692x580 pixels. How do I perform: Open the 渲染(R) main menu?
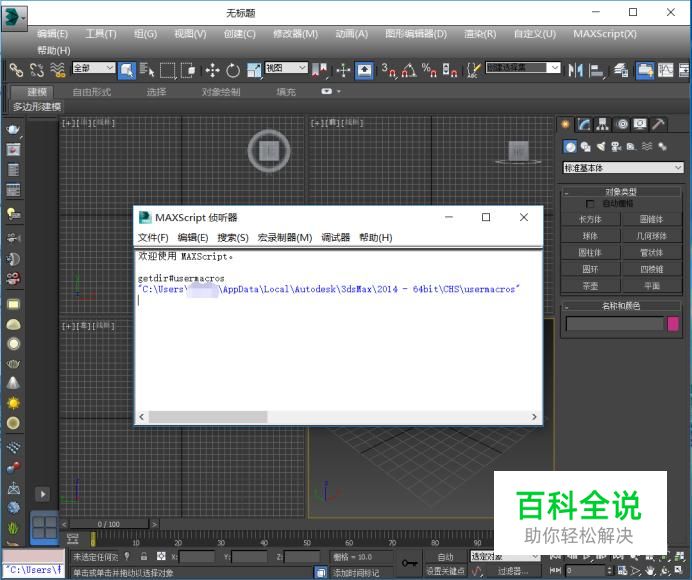pos(480,34)
